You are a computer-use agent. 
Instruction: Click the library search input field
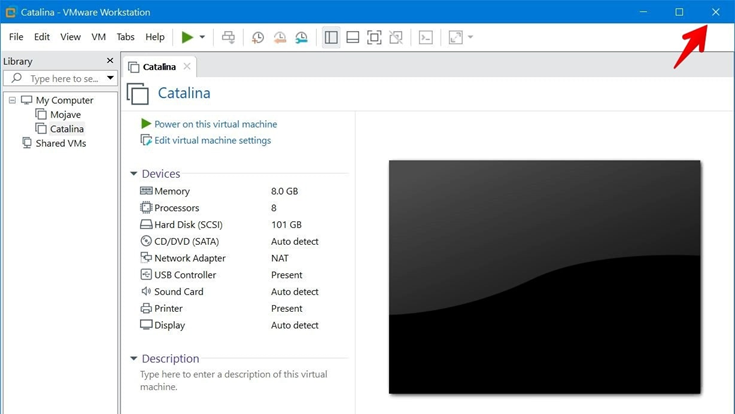[x=60, y=78]
